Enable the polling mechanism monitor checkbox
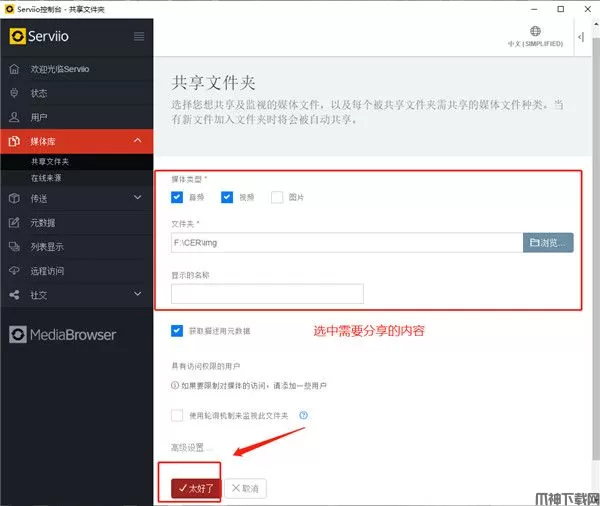 (x=177, y=415)
